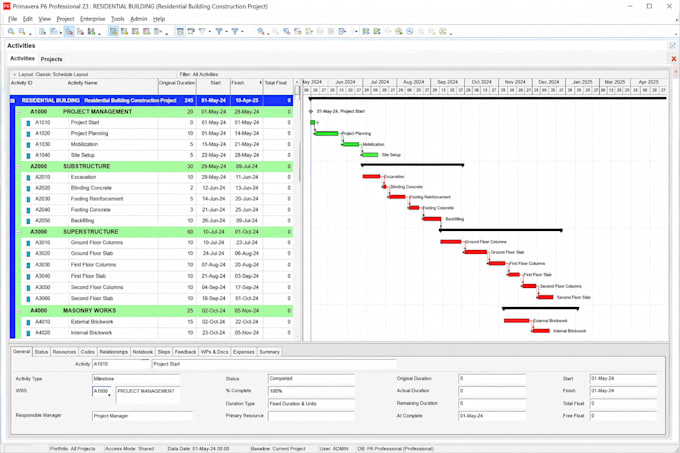Click activity icon beside A2050 Backfilling
Screen dimensions: 680x453
(28, 221)
